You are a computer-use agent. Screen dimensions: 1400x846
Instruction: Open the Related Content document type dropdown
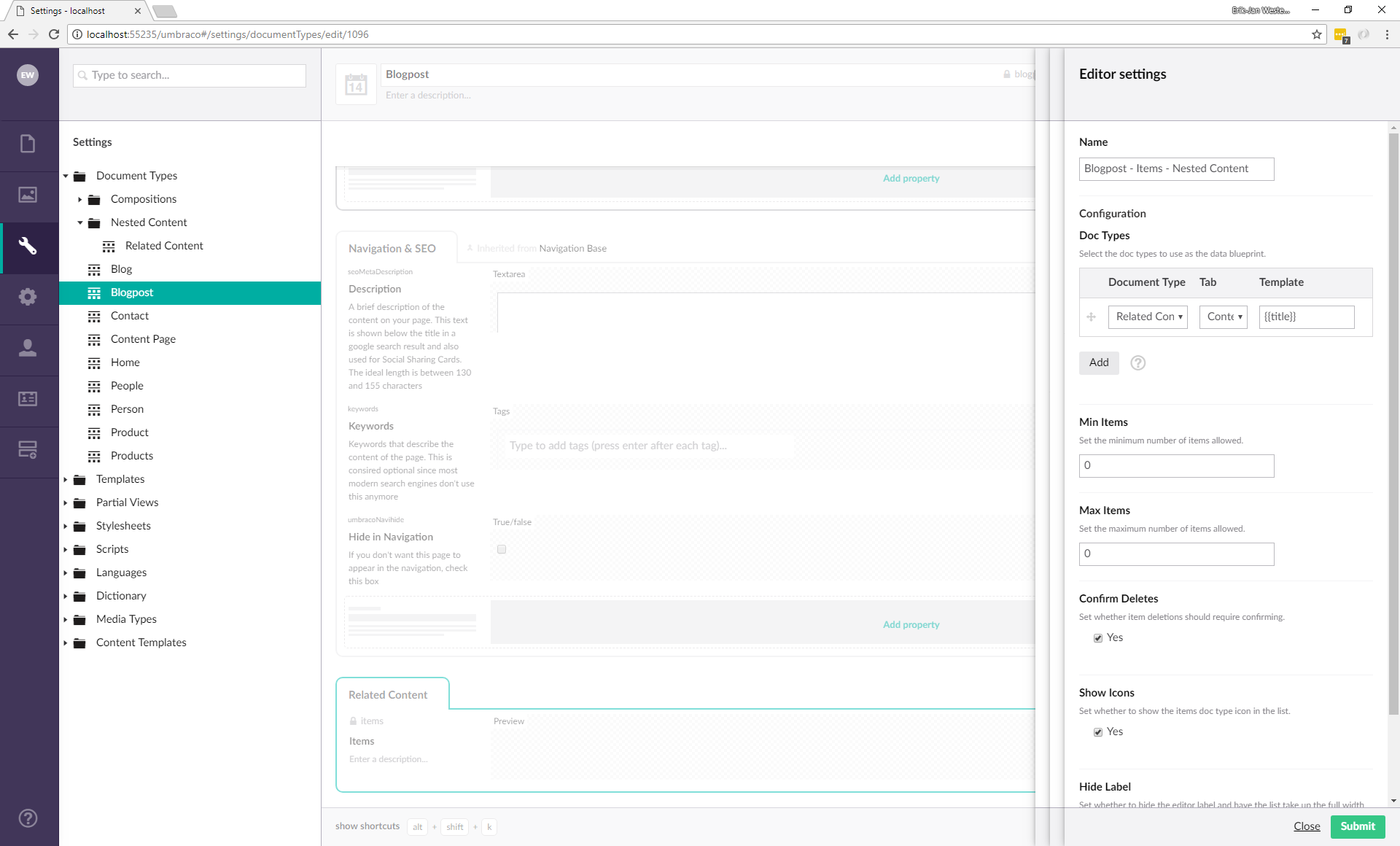1148,317
